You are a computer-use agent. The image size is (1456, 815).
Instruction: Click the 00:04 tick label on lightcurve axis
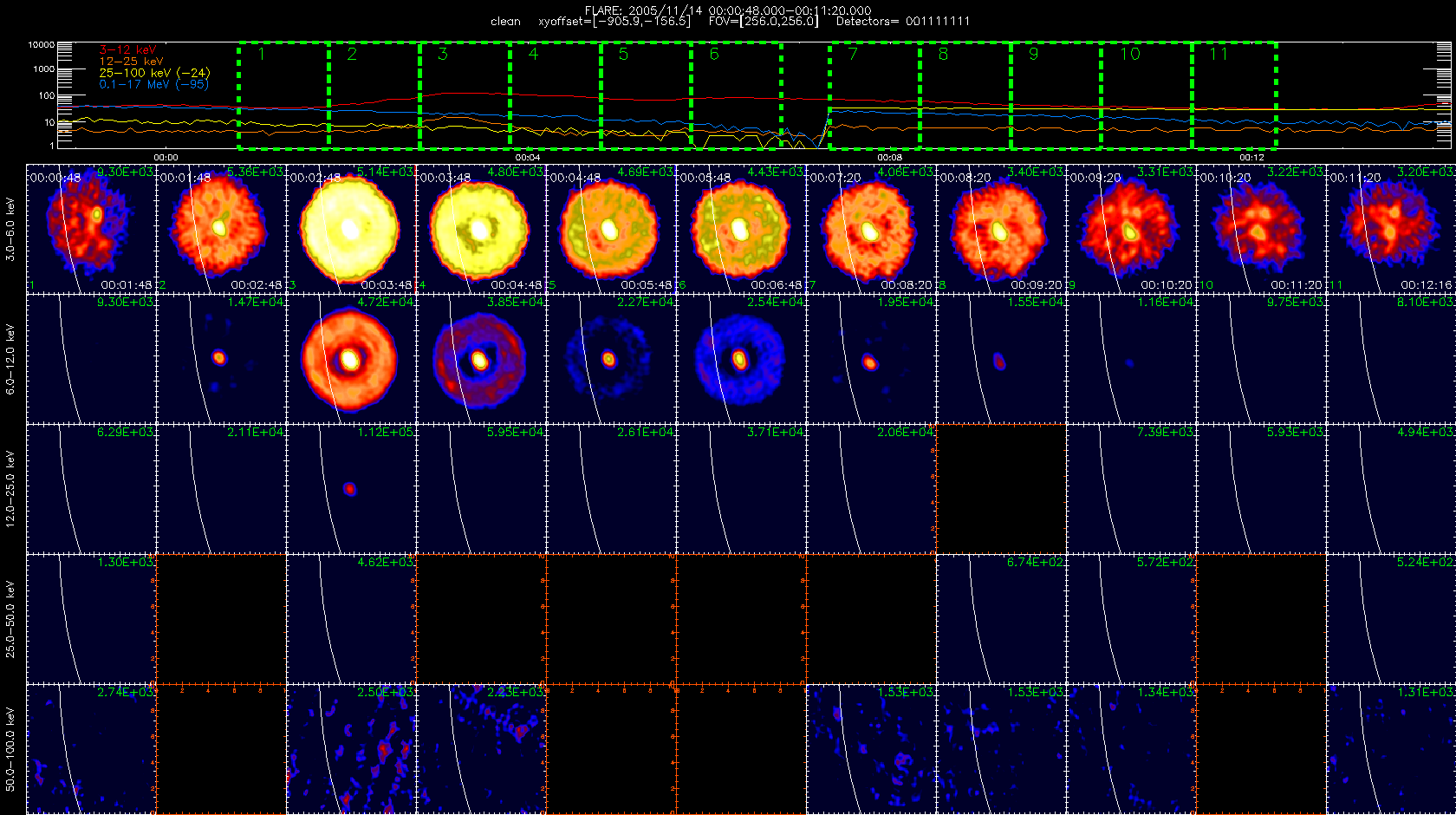pyautogui.click(x=528, y=157)
